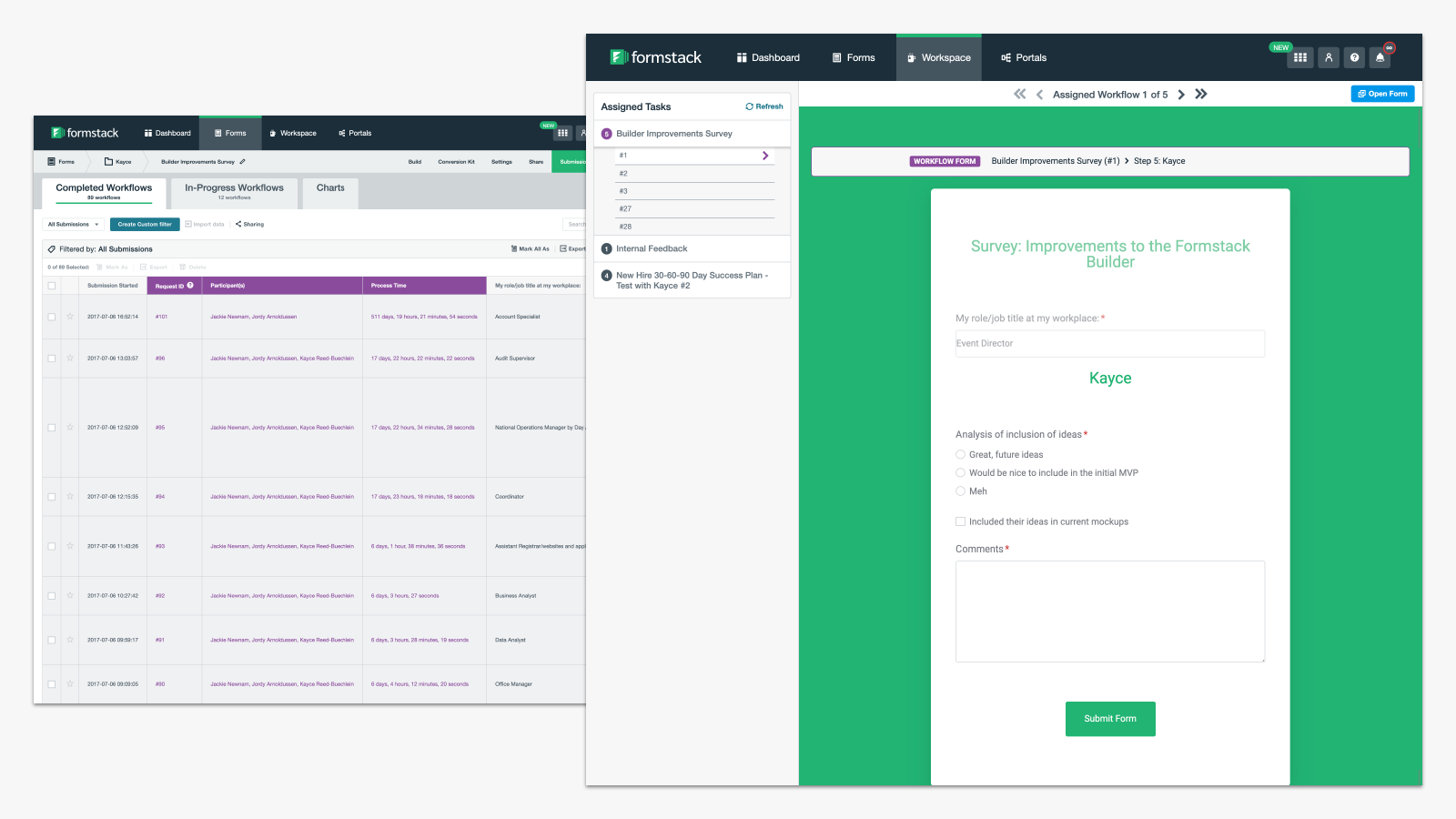Collapse Builder Improvements Survey task group
This screenshot has width=1456, height=819.
click(x=692, y=134)
